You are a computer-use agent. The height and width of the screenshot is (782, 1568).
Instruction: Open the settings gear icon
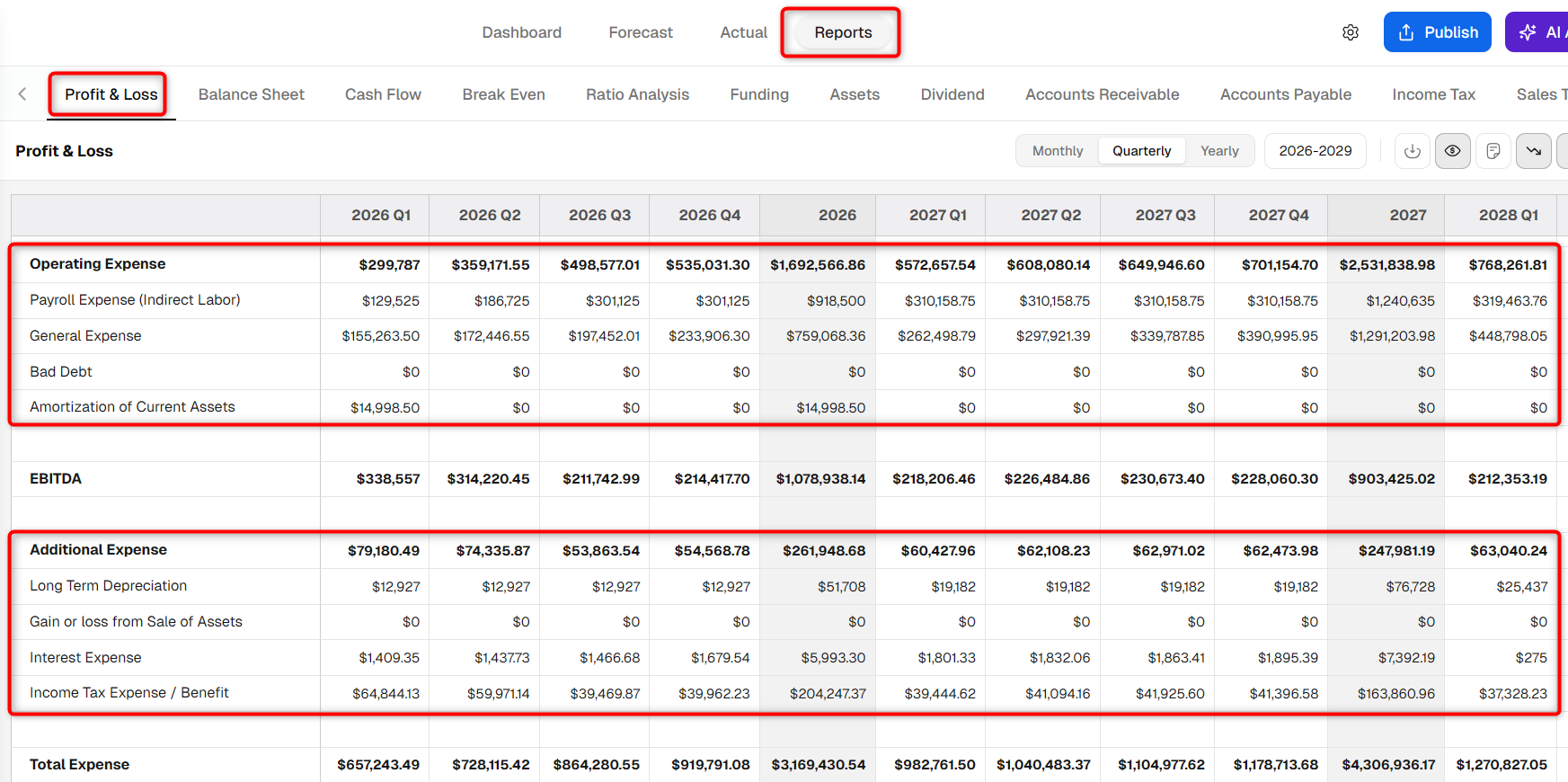(x=1350, y=32)
